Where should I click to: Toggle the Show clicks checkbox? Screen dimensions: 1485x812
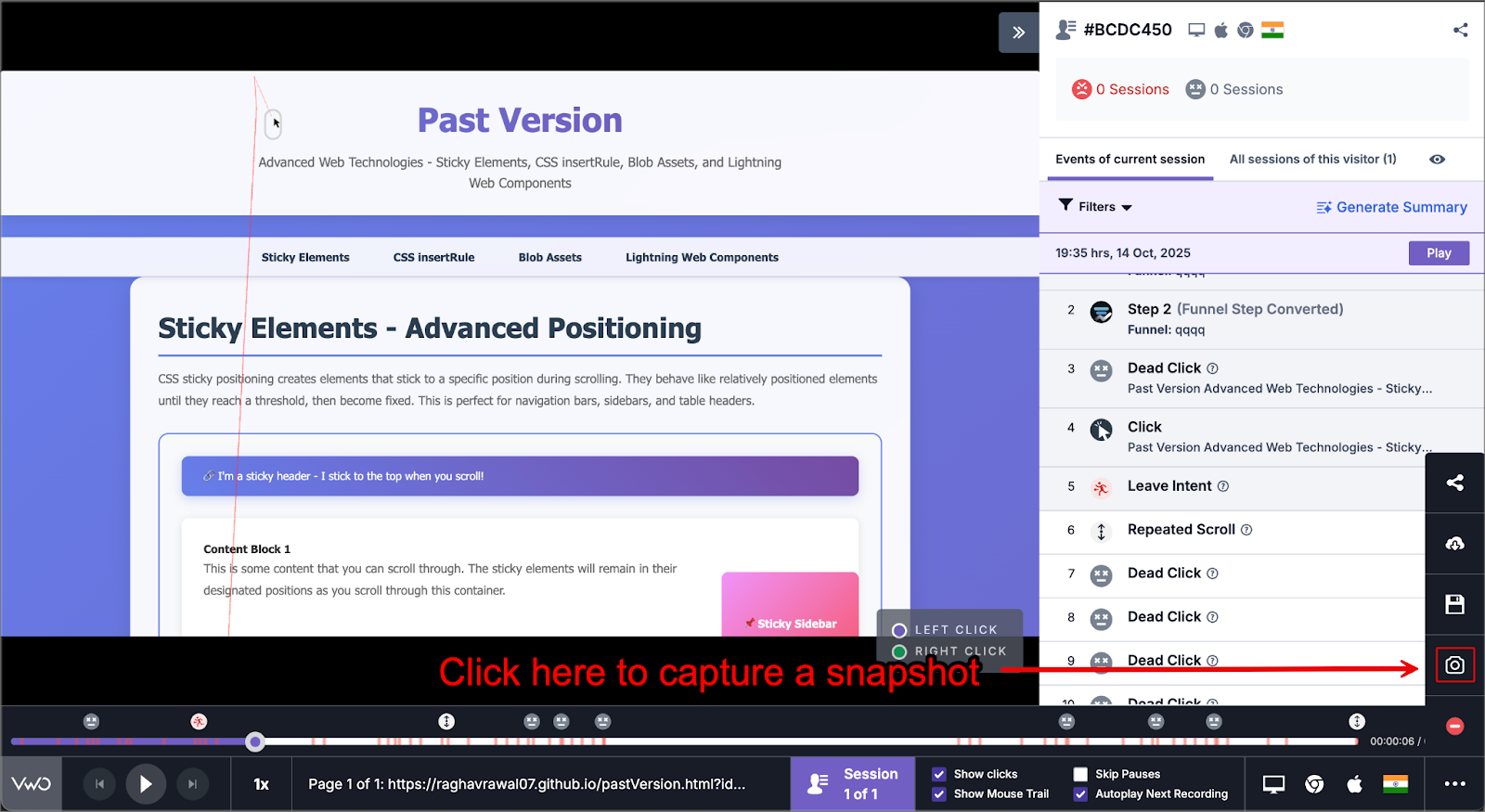[939, 774]
